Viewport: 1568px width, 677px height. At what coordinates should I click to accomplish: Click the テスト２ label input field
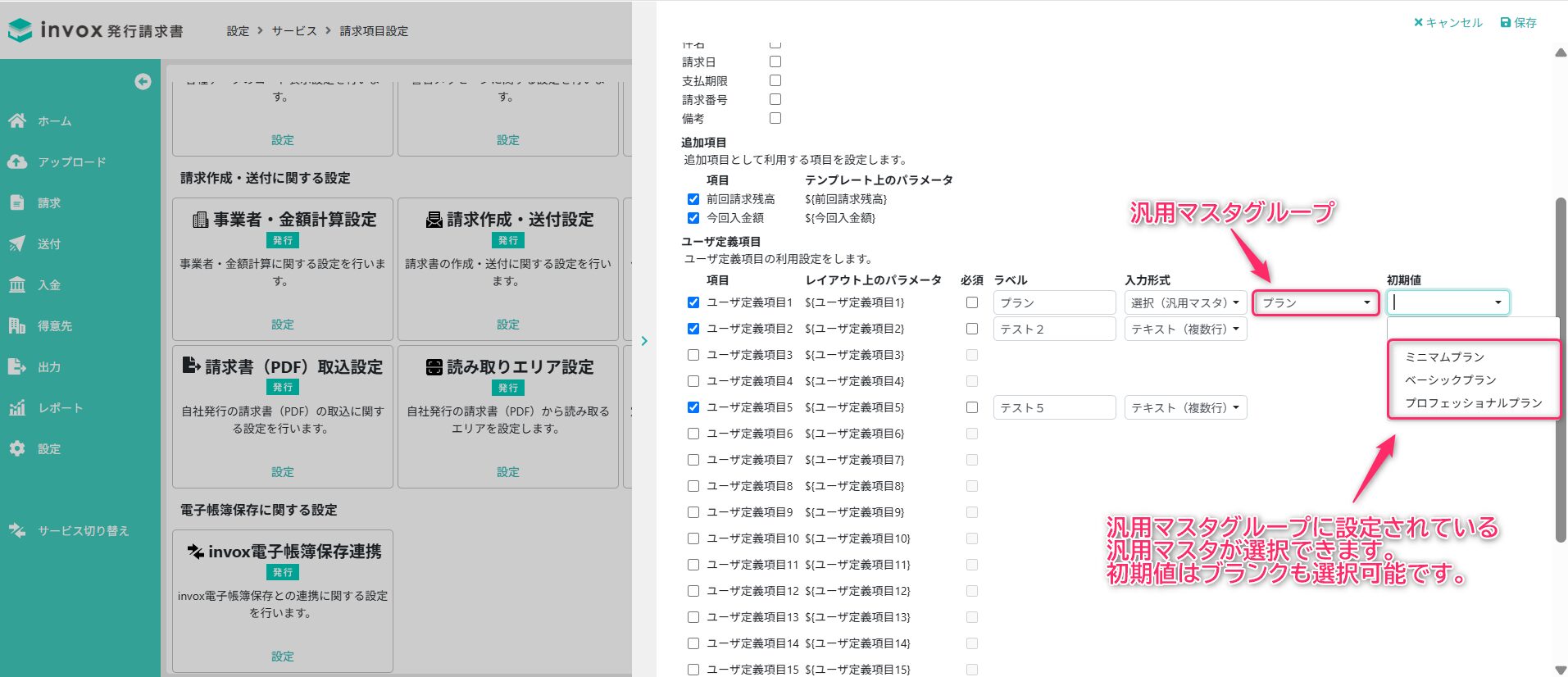coord(1053,329)
